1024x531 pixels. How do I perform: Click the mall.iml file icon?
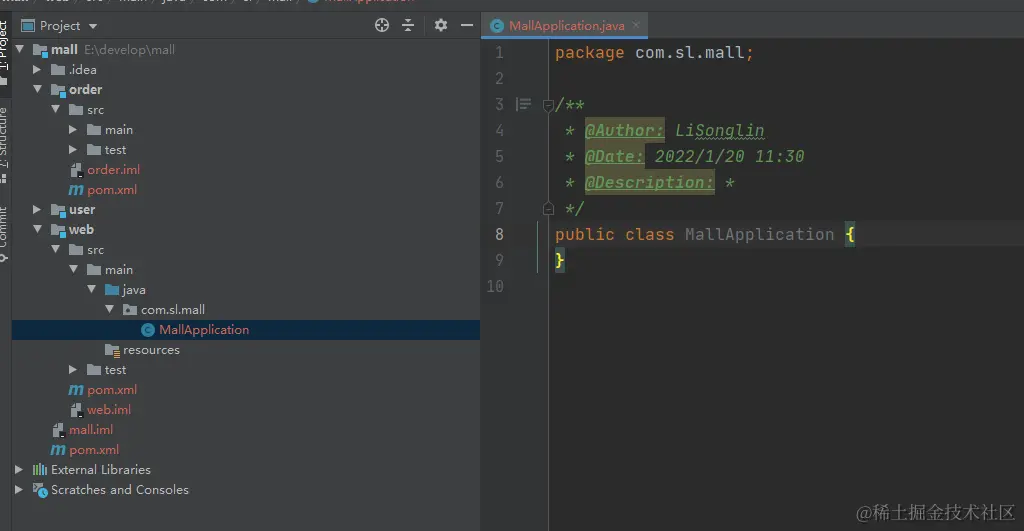58,430
